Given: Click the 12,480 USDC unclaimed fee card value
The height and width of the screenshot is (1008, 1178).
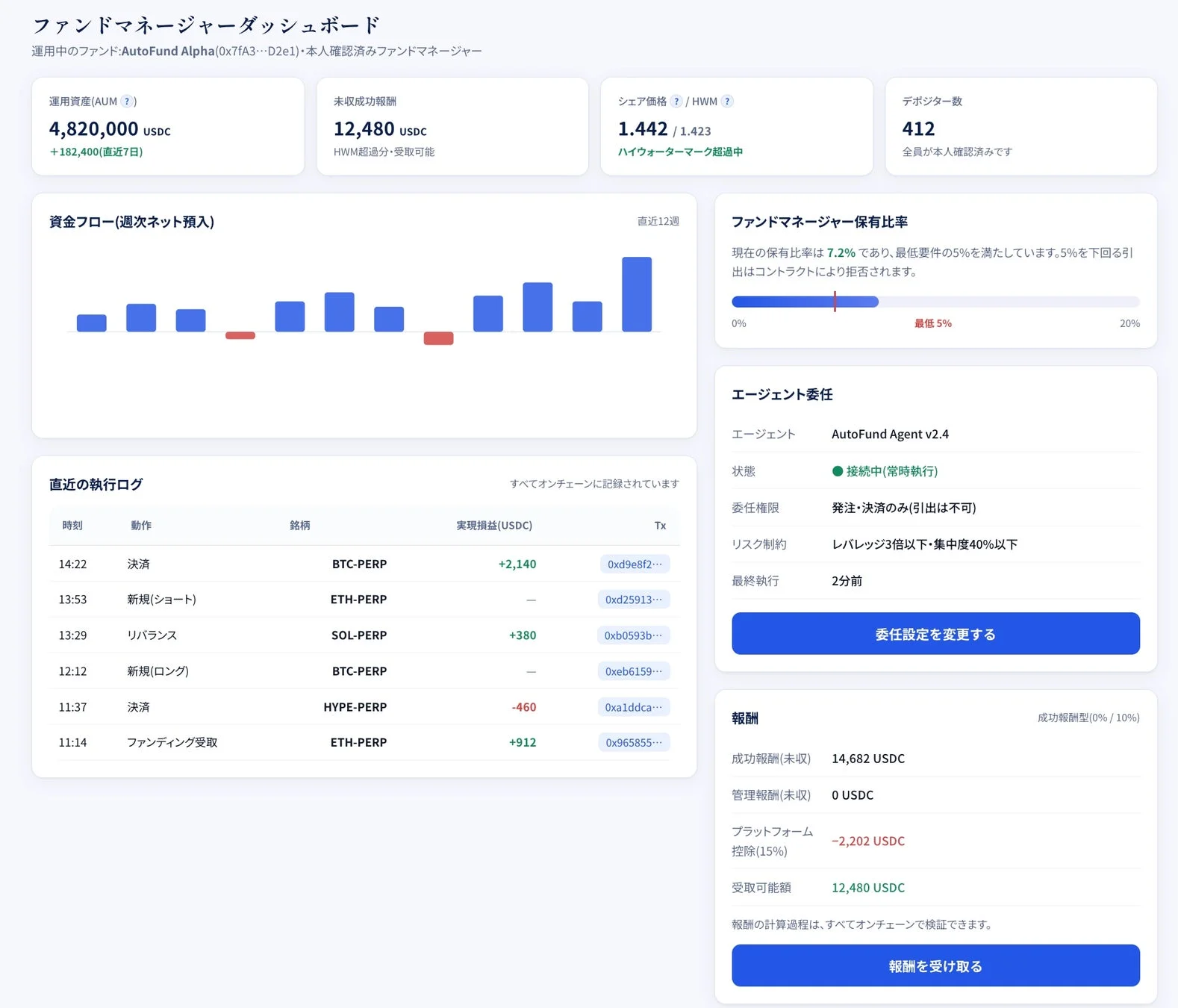Looking at the screenshot, I should [x=380, y=129].
